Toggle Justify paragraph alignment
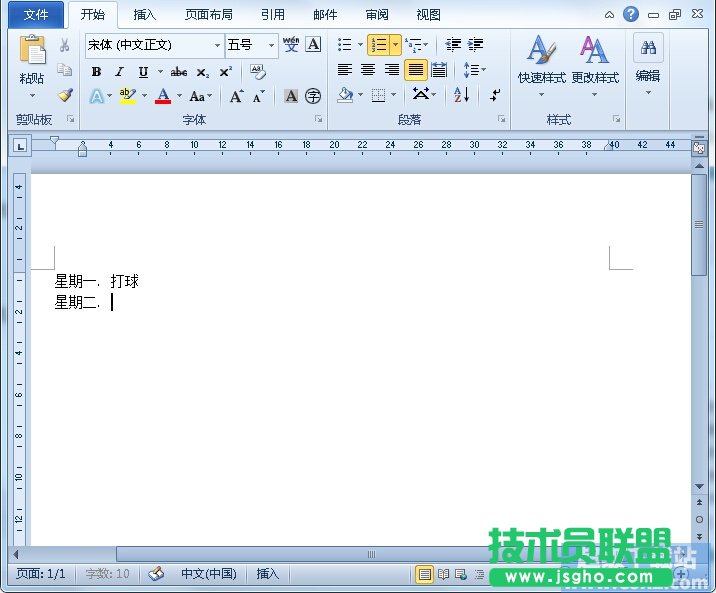 click(415, 70)
